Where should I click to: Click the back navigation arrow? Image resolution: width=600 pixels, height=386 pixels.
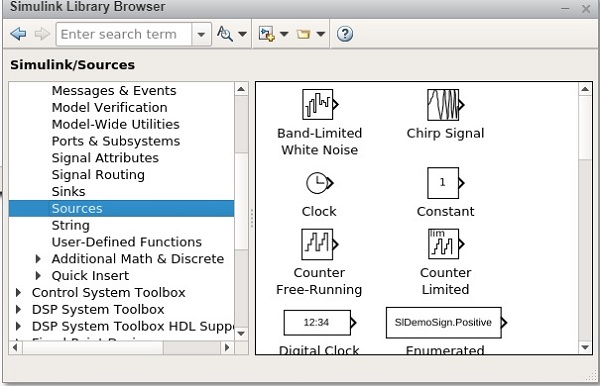(18, 34)
